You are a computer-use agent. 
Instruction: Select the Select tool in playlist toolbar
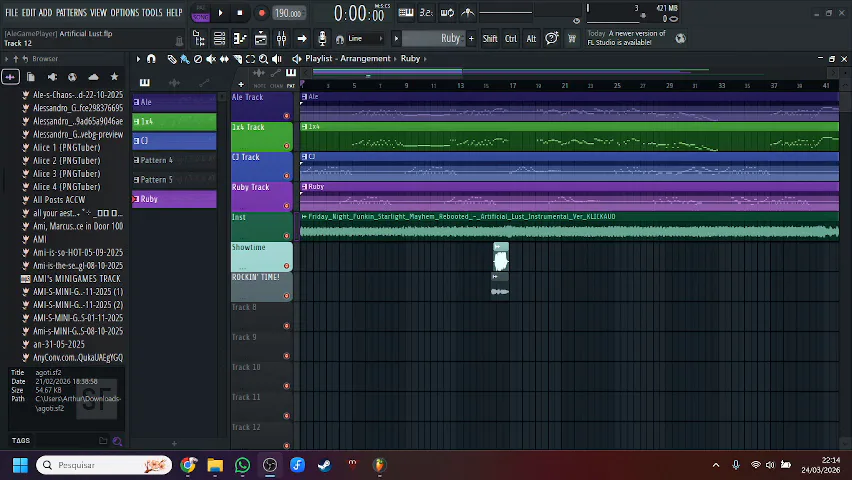(x=250, y=59)
